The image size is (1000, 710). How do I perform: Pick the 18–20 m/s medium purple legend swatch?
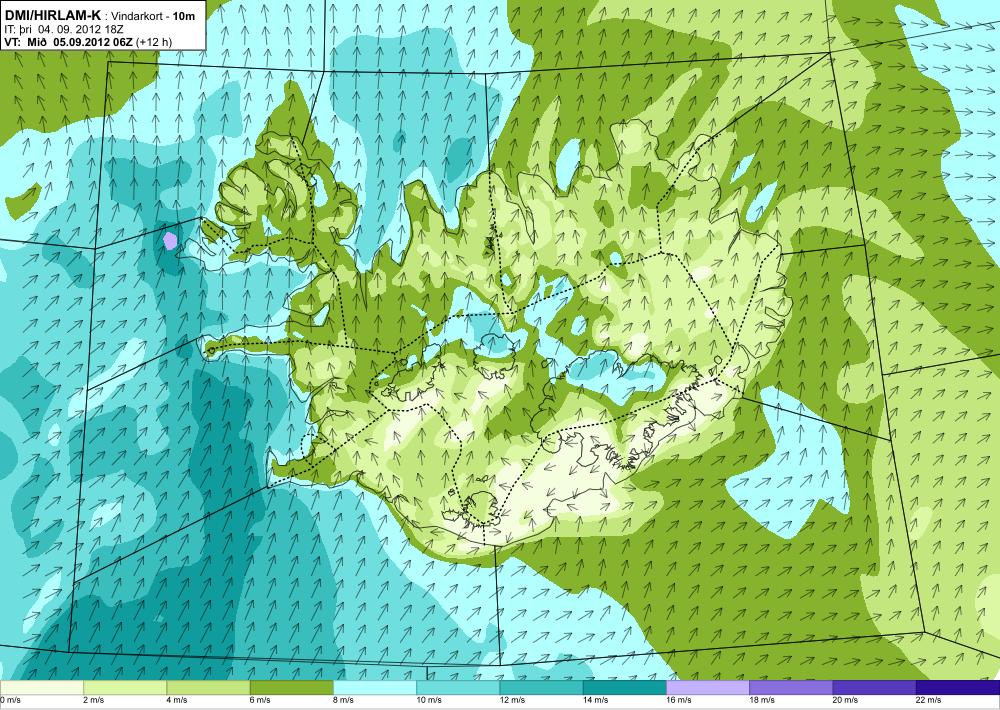coord(791,688)
